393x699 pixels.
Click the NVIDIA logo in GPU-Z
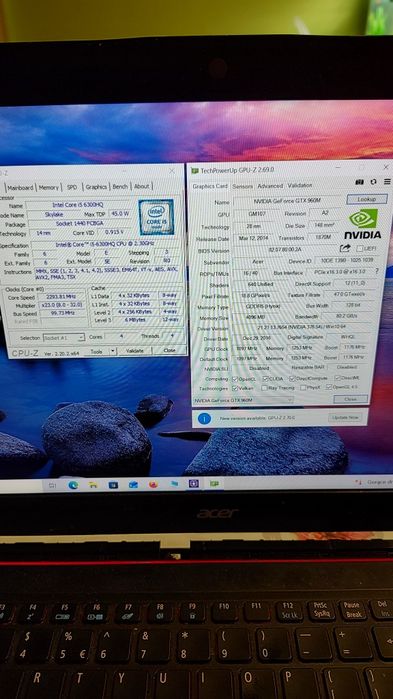(363, 223)
